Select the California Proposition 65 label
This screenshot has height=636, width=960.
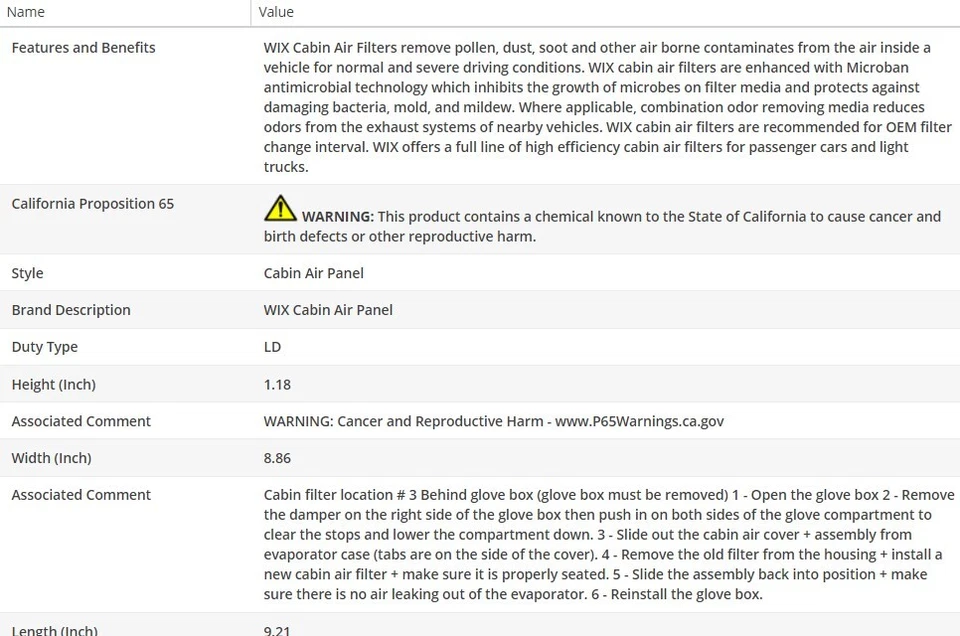(92, 203)
